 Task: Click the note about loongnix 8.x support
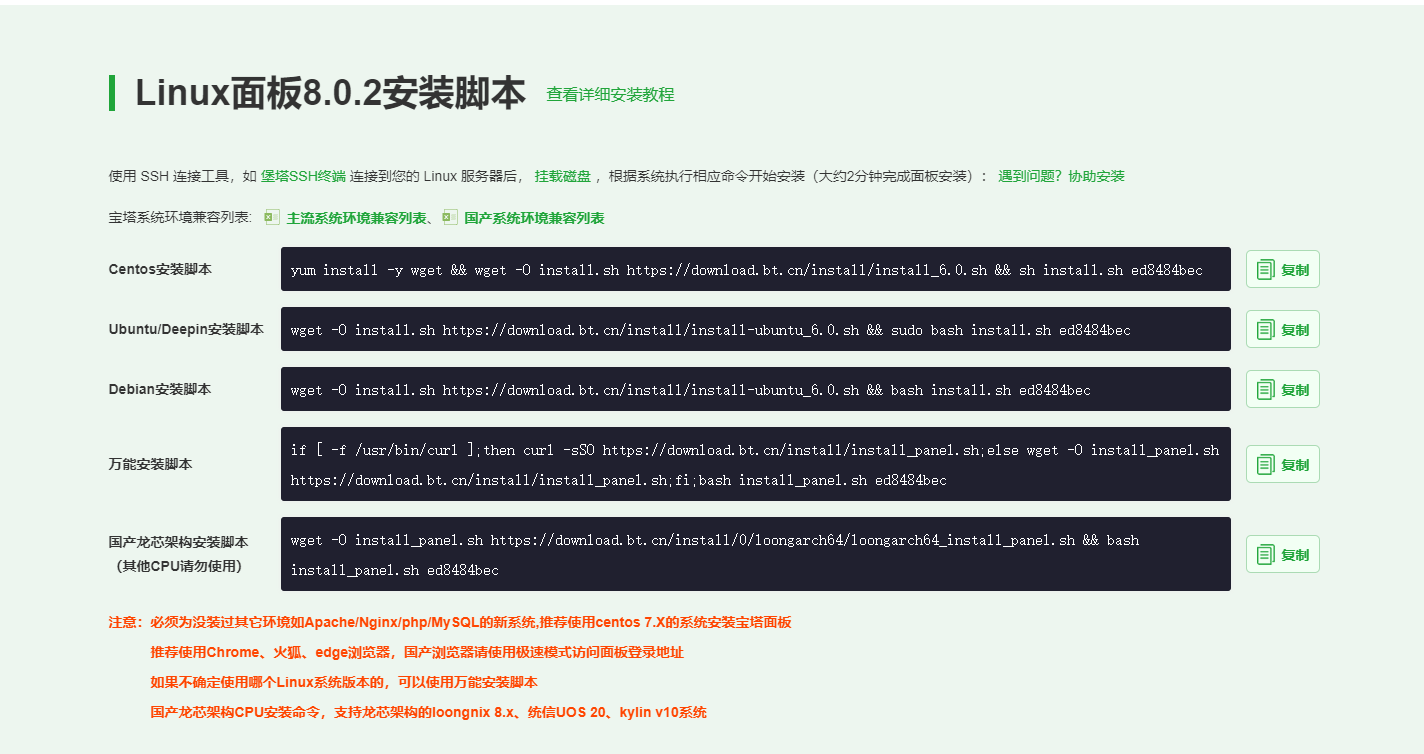[428, 712]
